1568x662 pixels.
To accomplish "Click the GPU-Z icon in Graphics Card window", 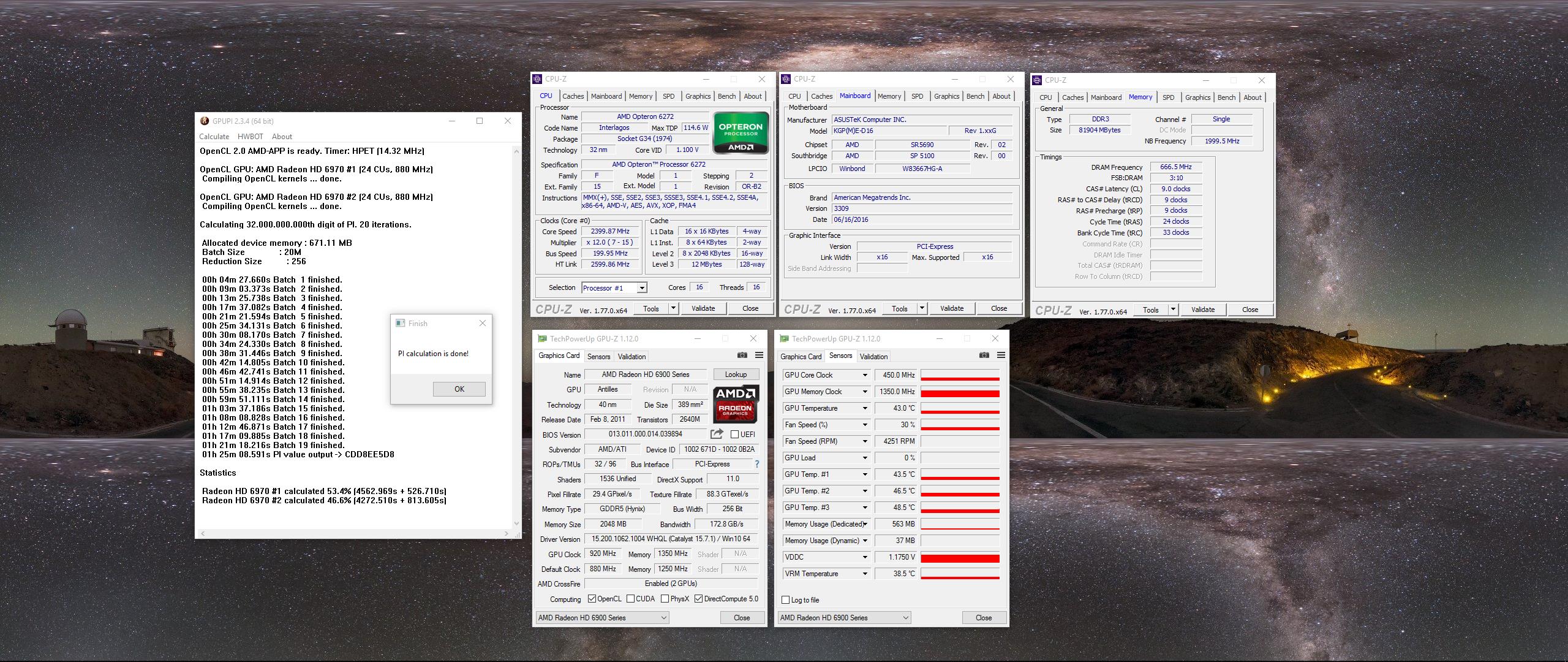I will pyautogui.click(x=542, y=339).
